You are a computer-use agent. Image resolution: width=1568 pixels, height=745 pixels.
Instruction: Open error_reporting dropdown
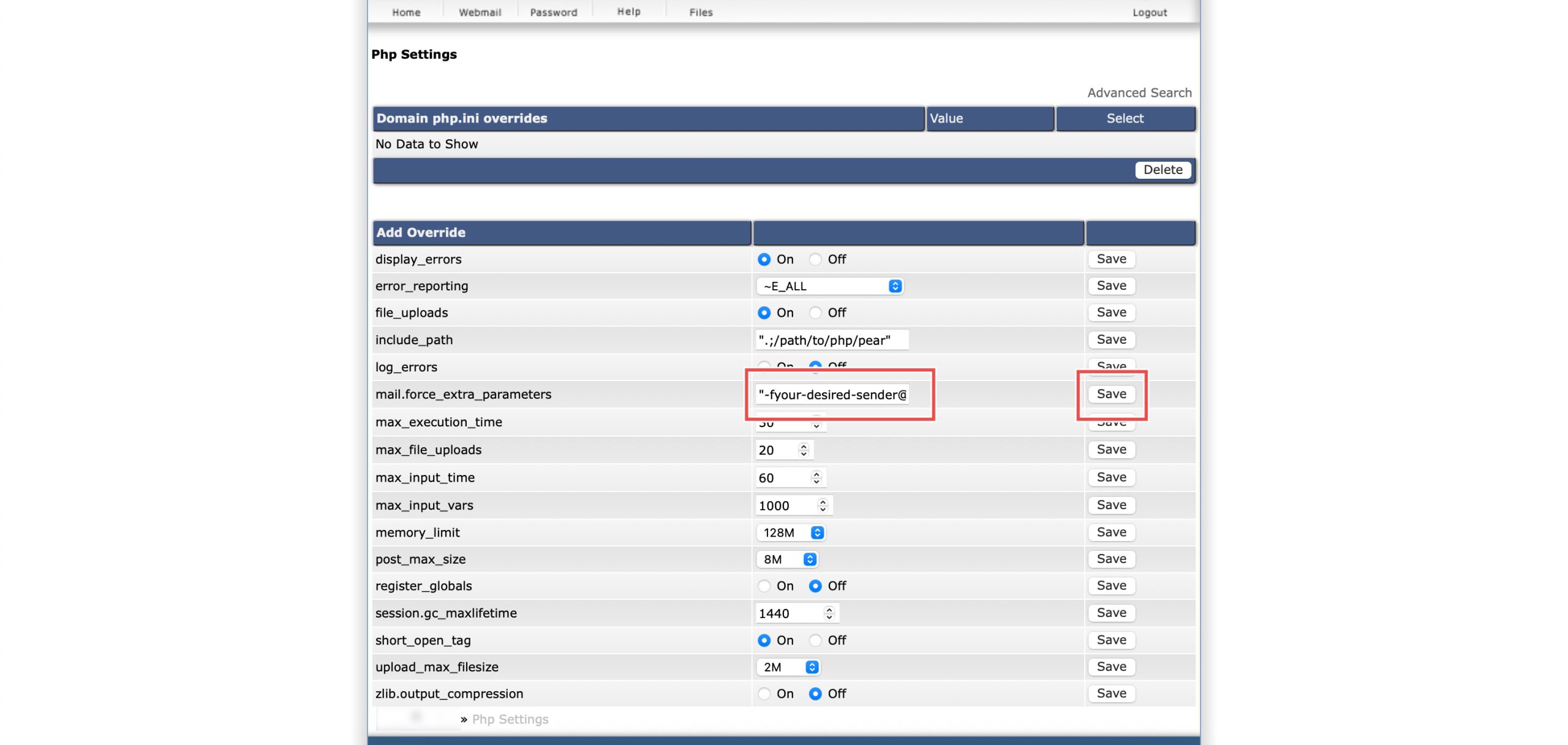click(830, 286)
